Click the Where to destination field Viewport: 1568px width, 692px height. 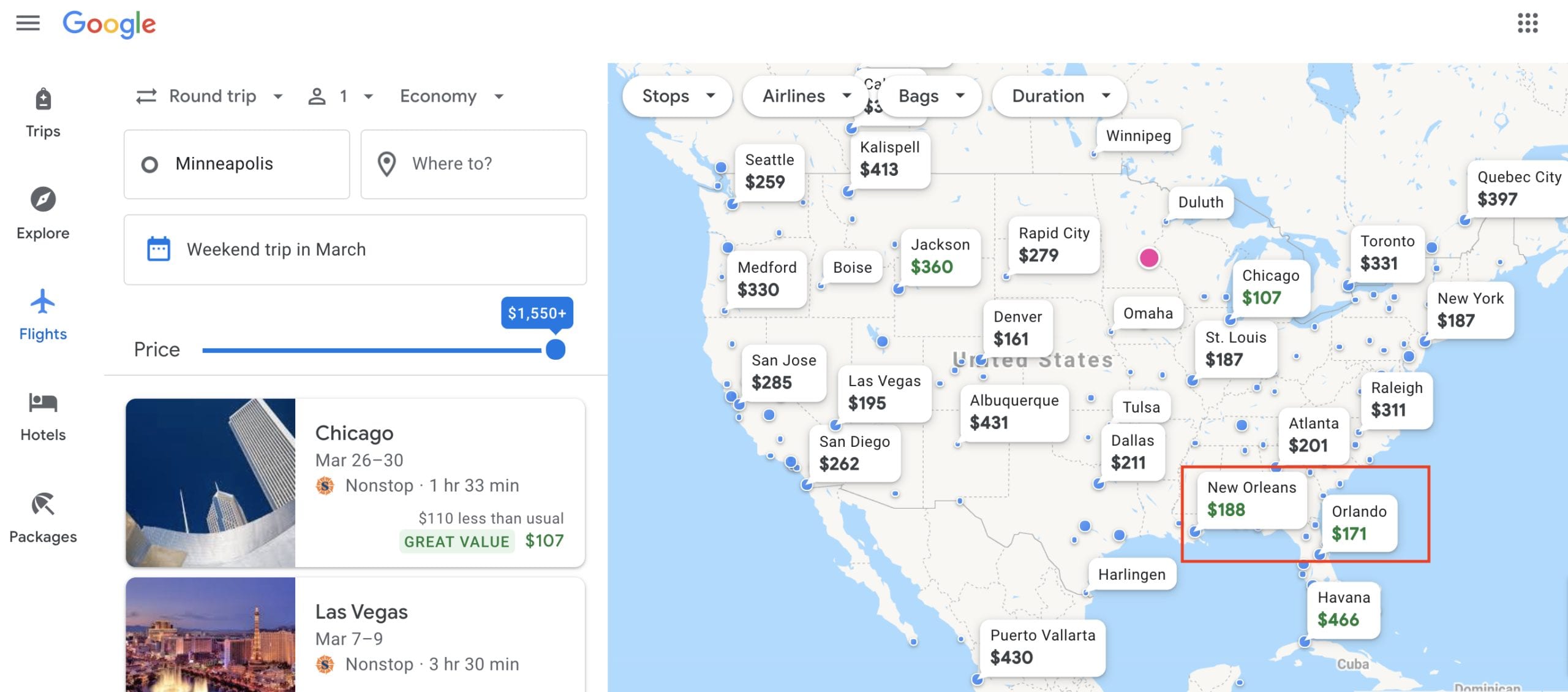[473, 164]
